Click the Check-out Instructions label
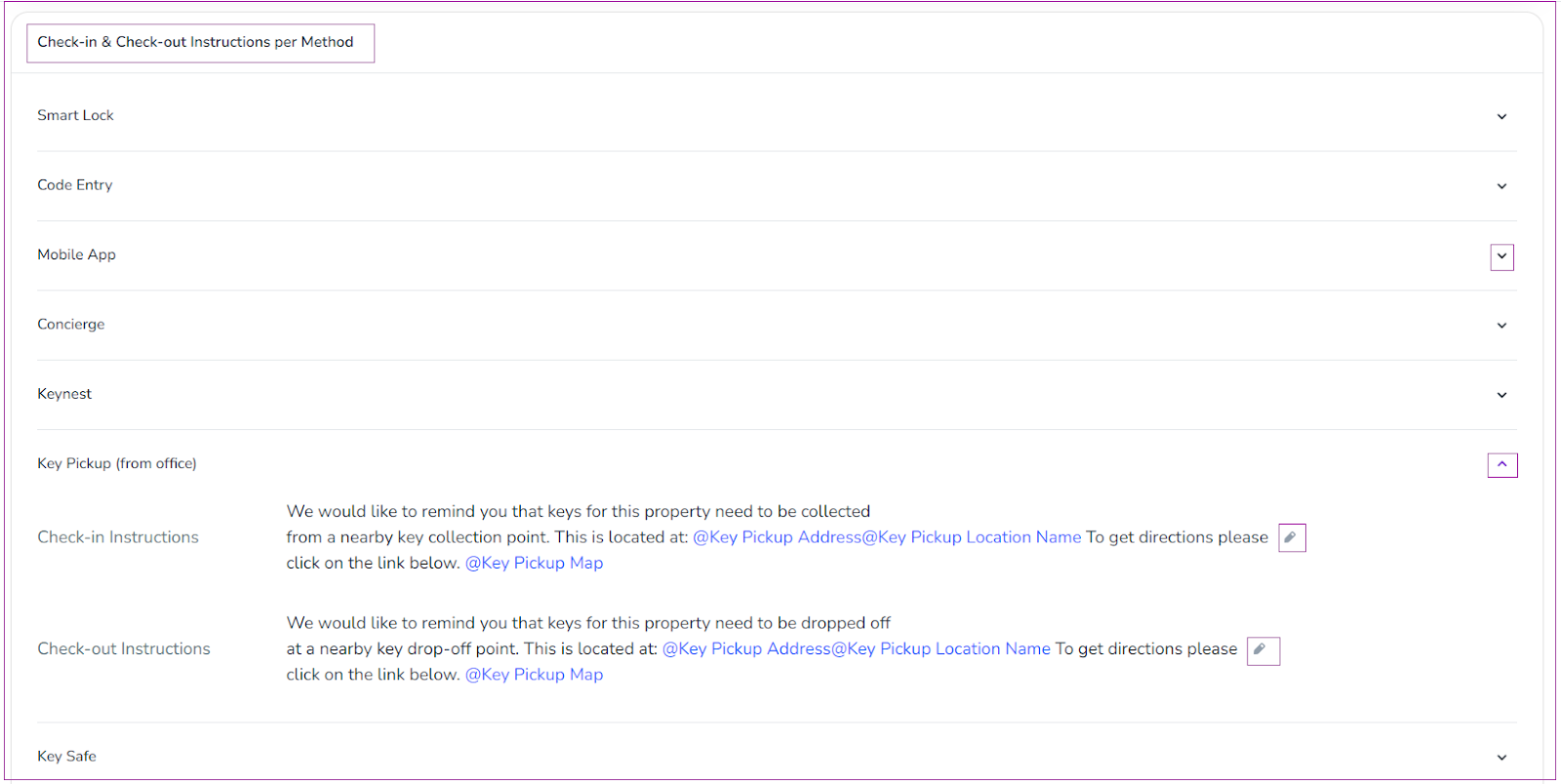 [x=124, y=649]
